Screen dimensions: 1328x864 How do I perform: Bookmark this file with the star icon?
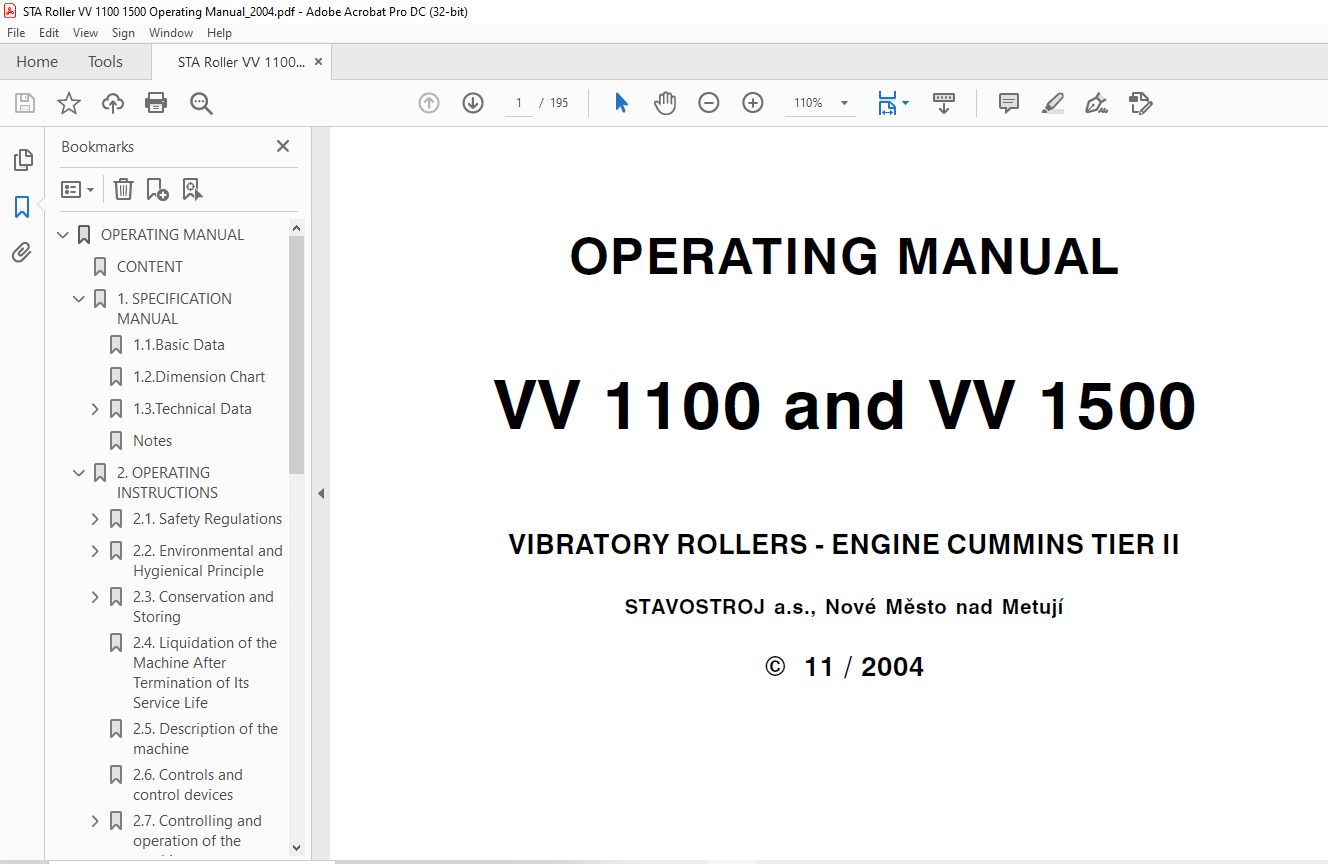point(69,103)
